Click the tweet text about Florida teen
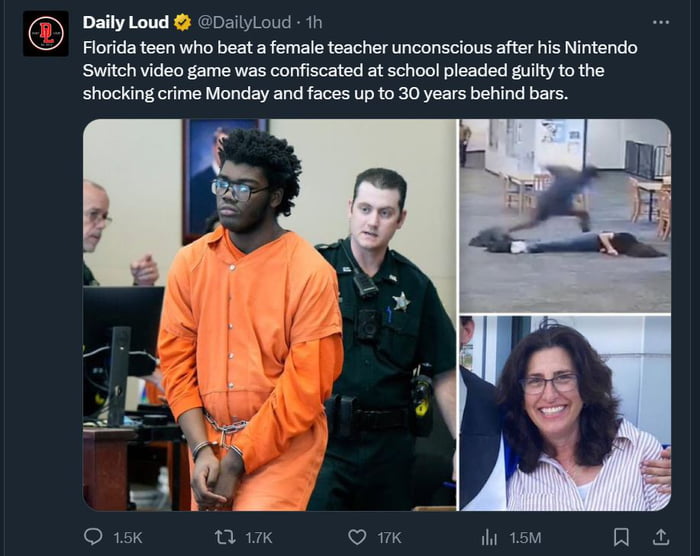 (360, 71)
